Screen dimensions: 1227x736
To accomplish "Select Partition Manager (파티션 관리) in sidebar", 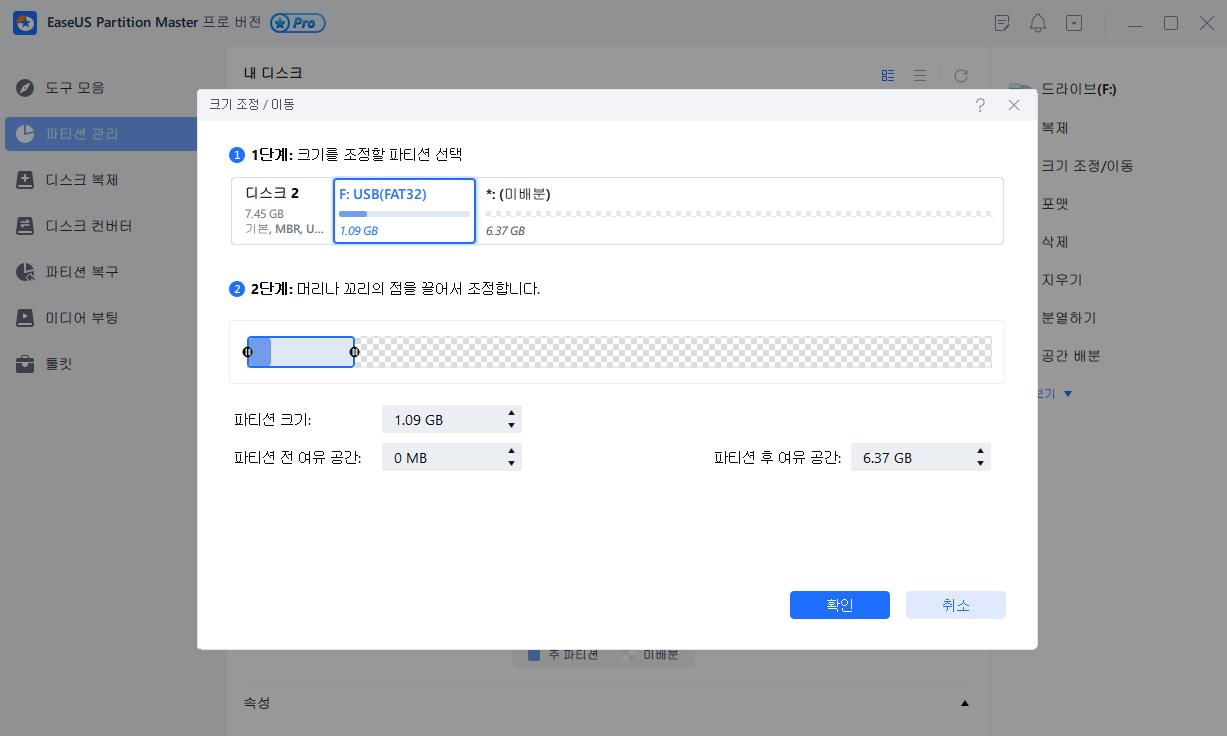I will [100, 134].
